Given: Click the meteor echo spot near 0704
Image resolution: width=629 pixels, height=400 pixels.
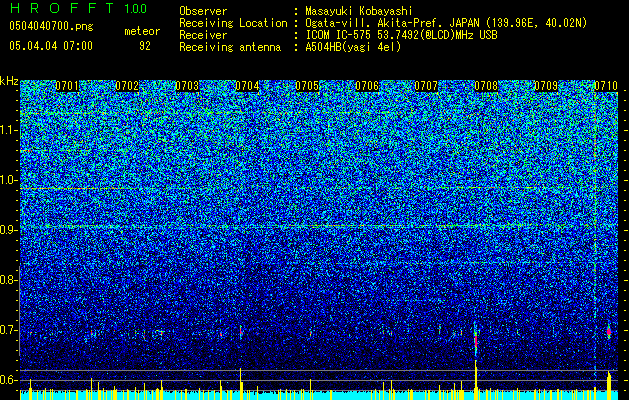Looking at the screenshot, I should point(241,331).
